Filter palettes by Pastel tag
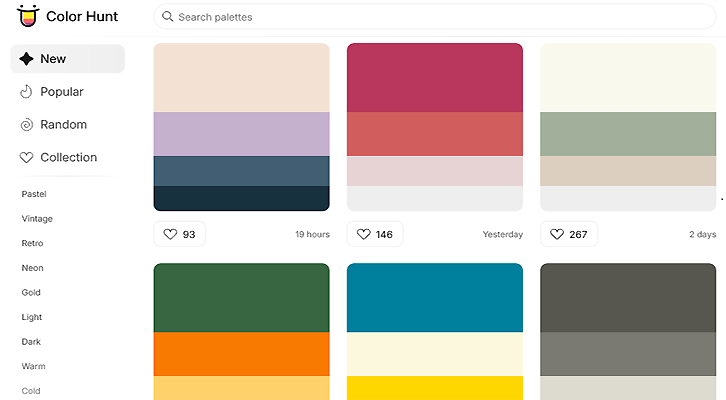The image size is (726, 400). [x=34, y=194]
